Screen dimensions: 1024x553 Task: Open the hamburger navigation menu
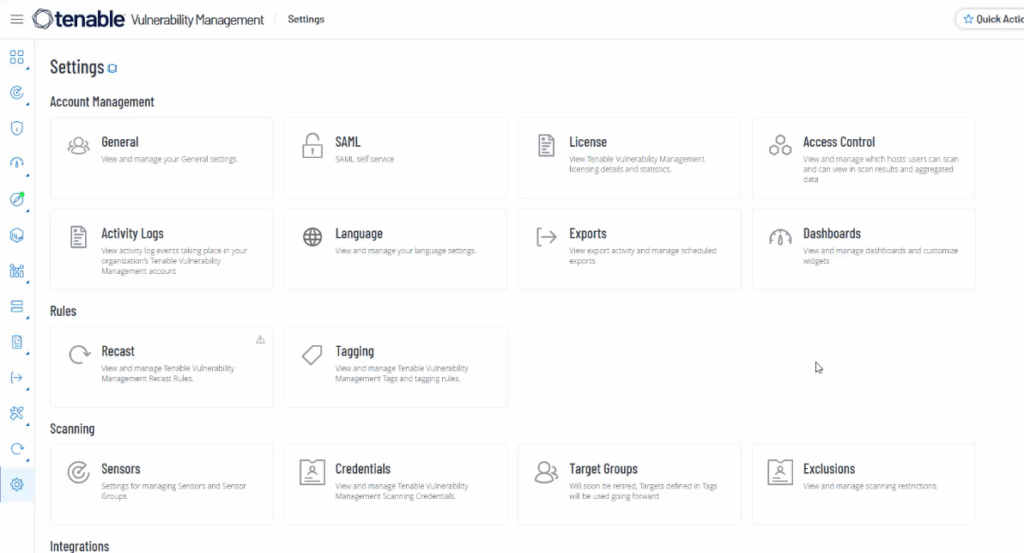[x=16, y=20]
